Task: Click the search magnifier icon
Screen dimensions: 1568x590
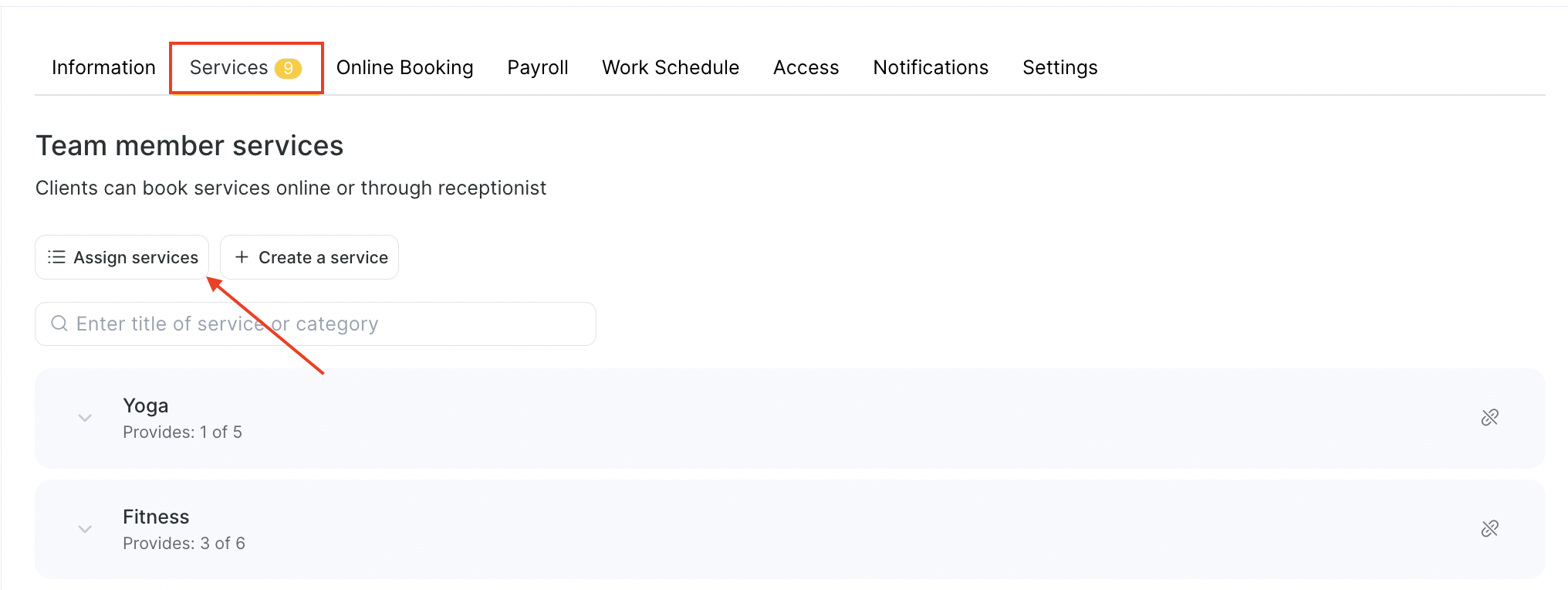Action: point(59,324)
